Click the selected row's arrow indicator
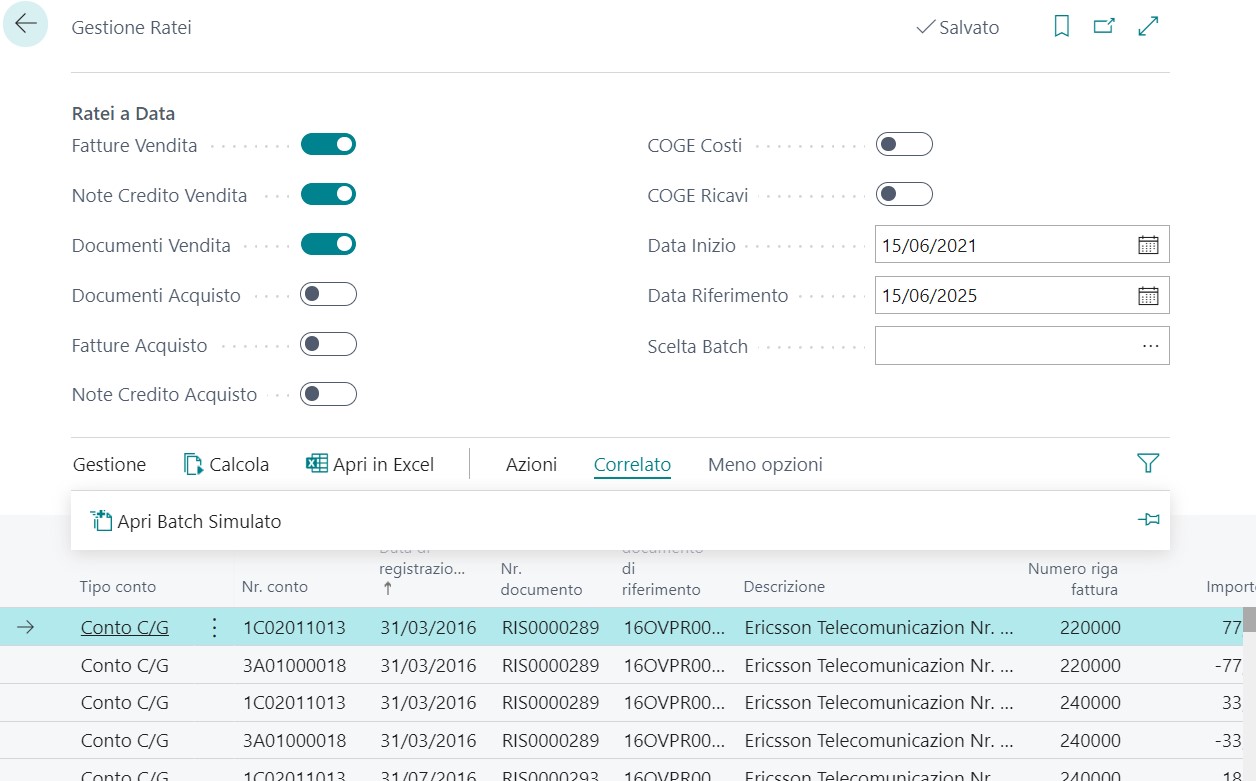This screenshot has height=781, width=1256. [26, 628]
